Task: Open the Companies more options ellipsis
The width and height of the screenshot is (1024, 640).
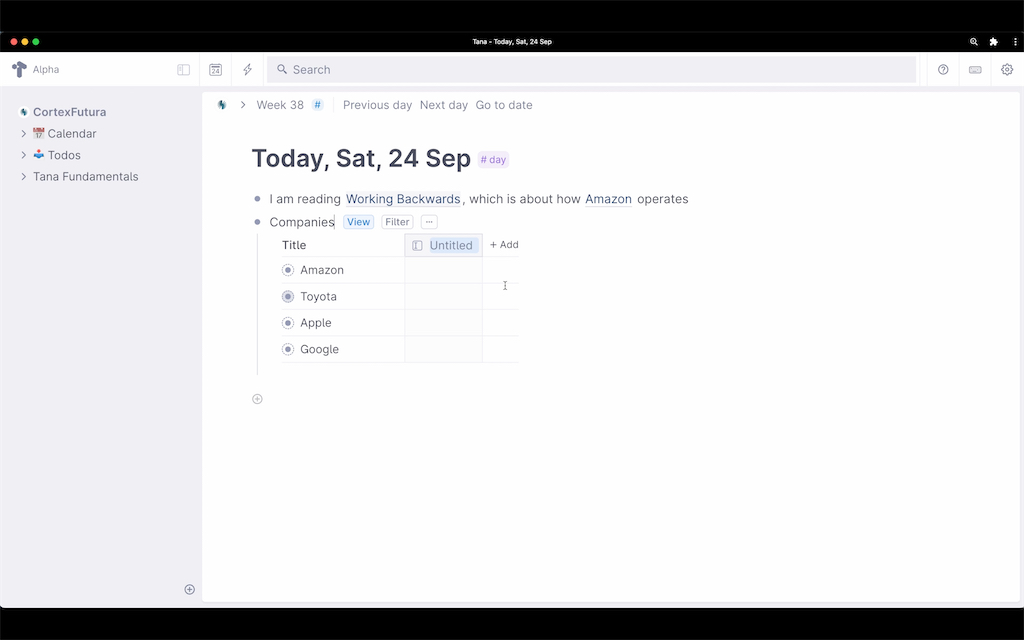Action: pos(429,222)
